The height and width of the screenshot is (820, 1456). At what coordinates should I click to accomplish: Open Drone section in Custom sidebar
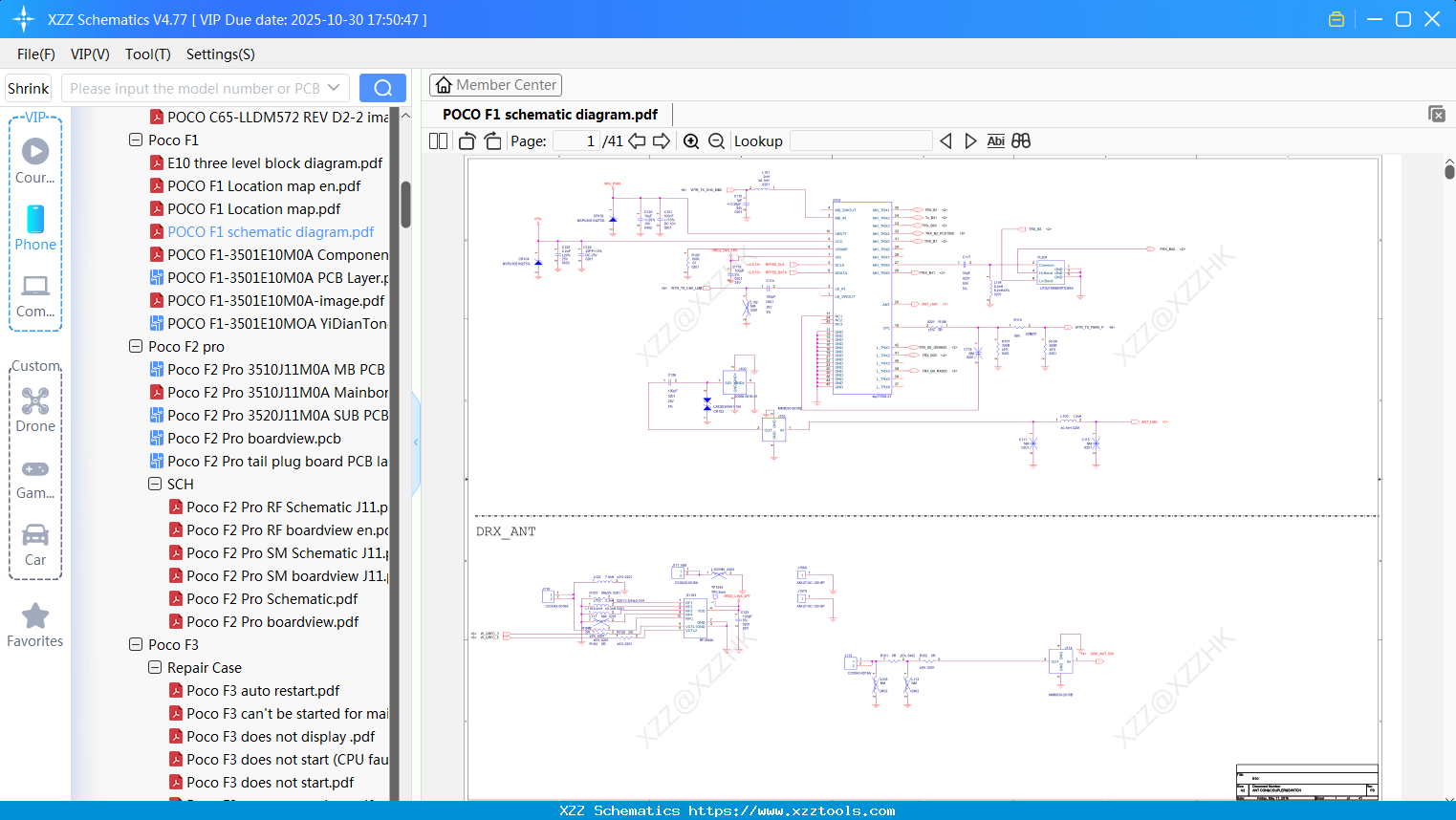35,411
